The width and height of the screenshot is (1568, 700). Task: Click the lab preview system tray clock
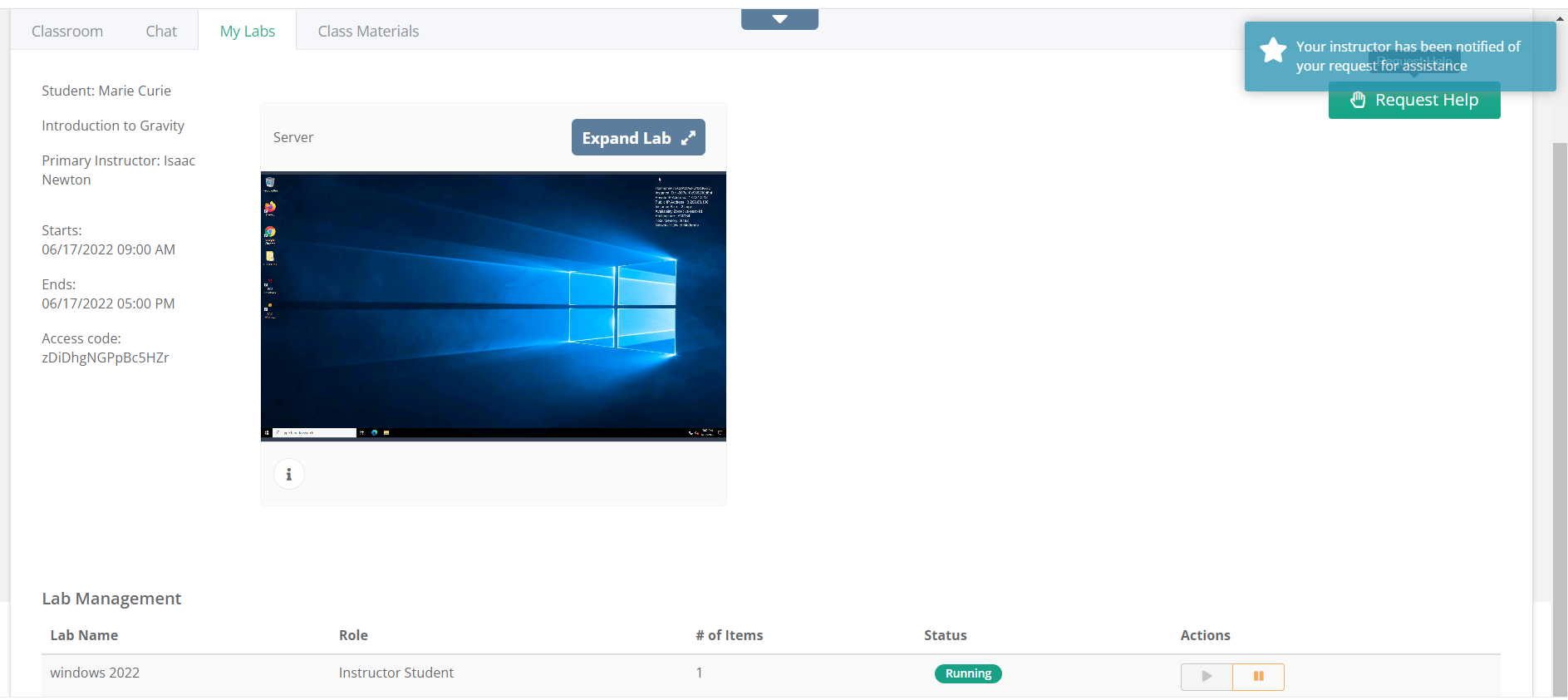(707, 431)
